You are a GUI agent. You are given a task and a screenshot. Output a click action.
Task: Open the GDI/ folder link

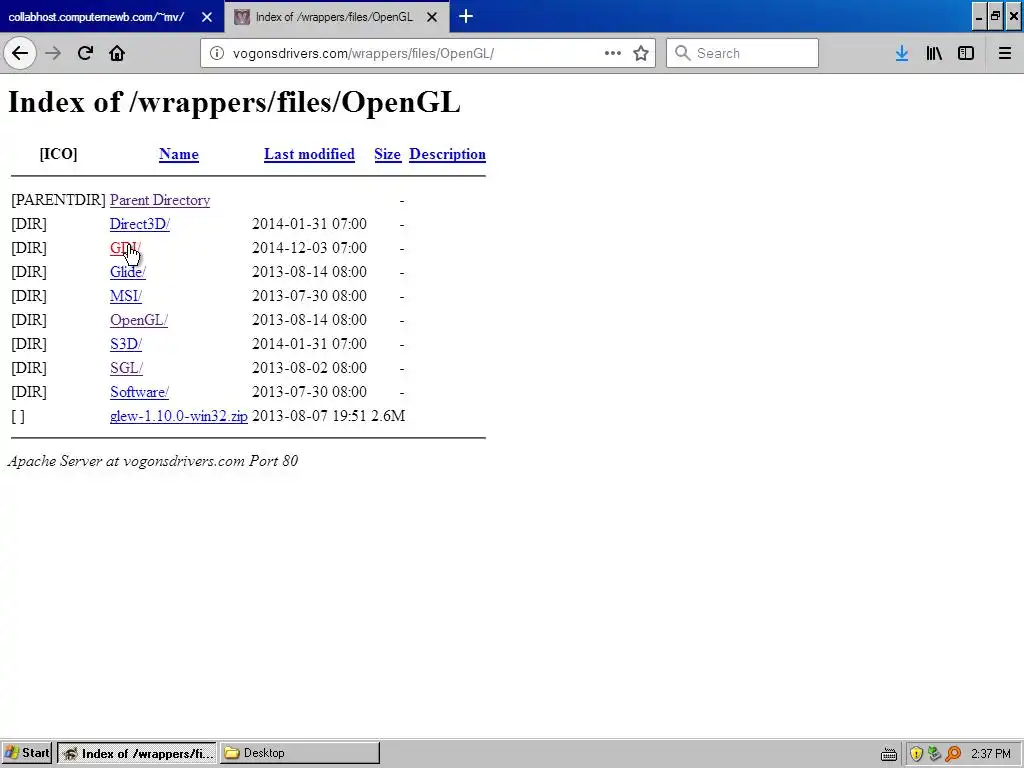pos(125,248)
